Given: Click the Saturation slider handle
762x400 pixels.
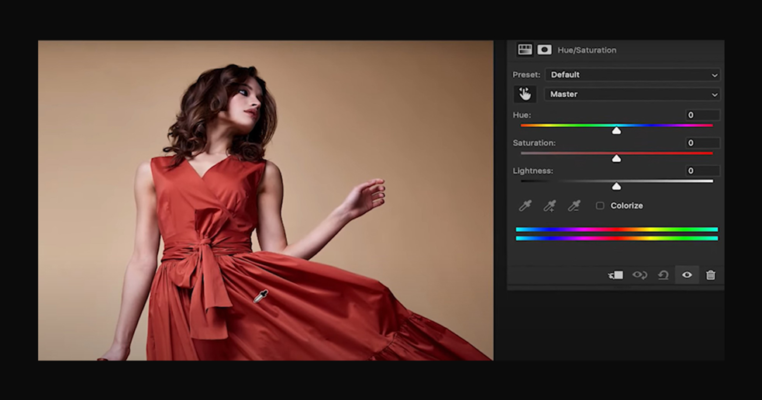Looking at the screenshot, I should [616, 158].
